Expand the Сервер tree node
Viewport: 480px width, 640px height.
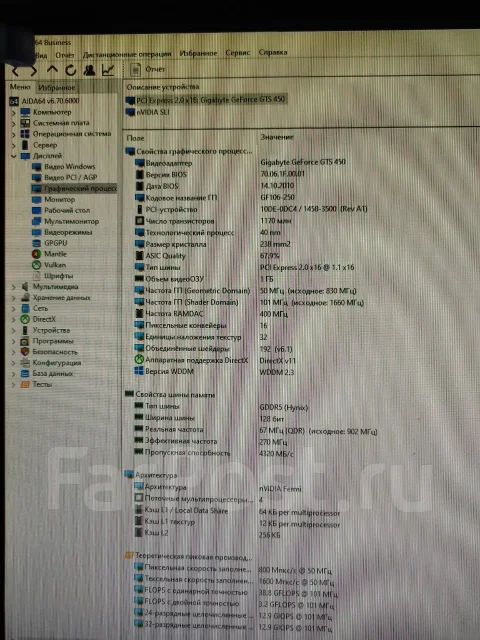13,145
